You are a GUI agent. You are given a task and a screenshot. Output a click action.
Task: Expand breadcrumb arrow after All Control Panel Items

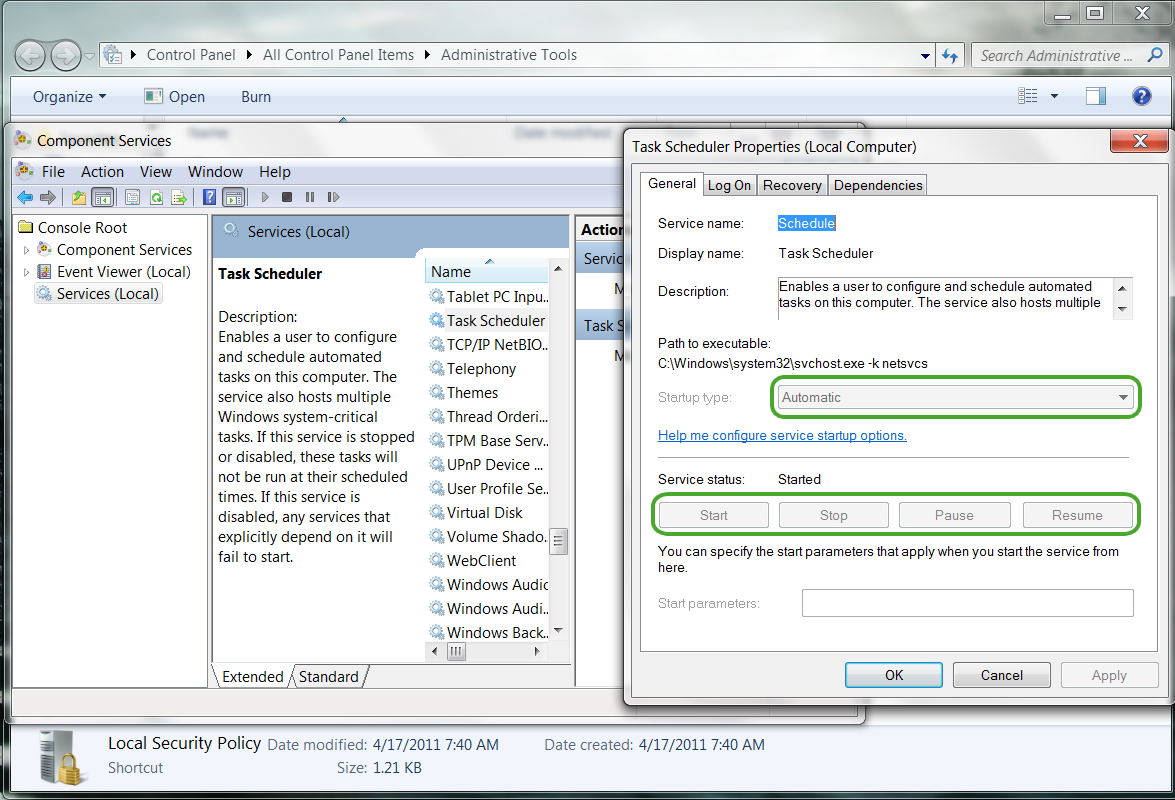pos(427,55)
